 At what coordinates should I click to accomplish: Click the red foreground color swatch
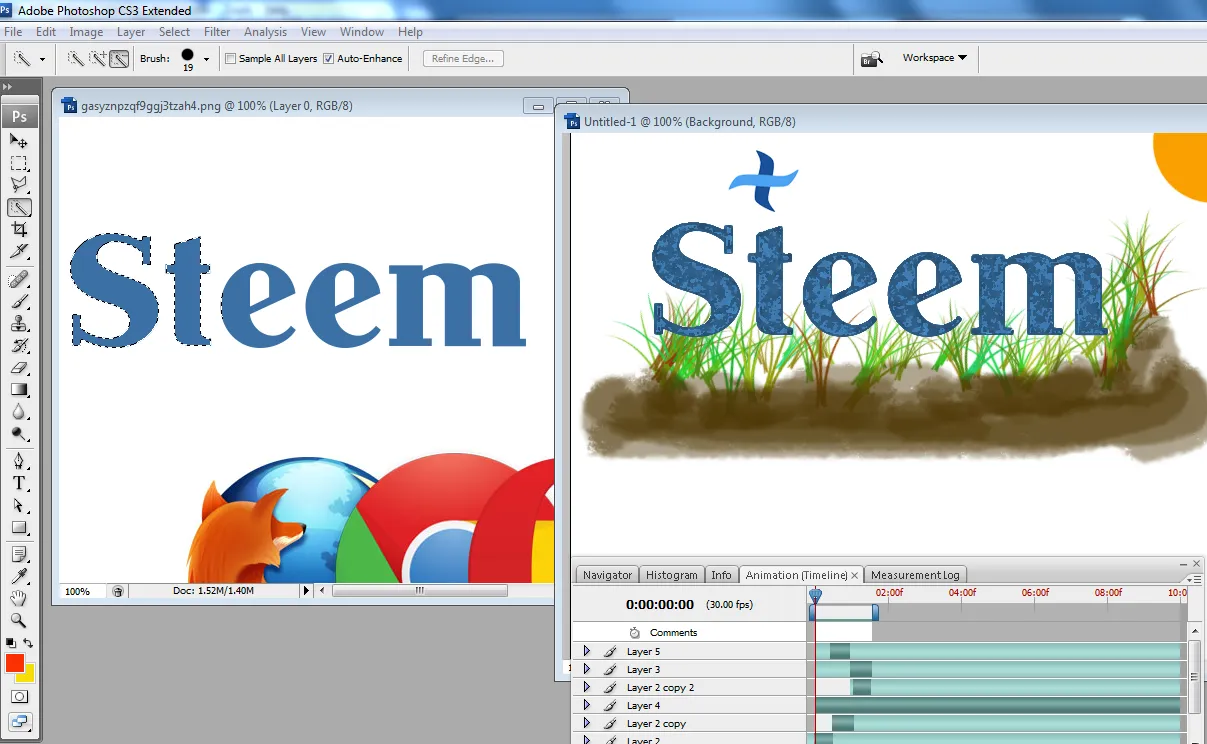pyautogui.click(x=14, y=662)
